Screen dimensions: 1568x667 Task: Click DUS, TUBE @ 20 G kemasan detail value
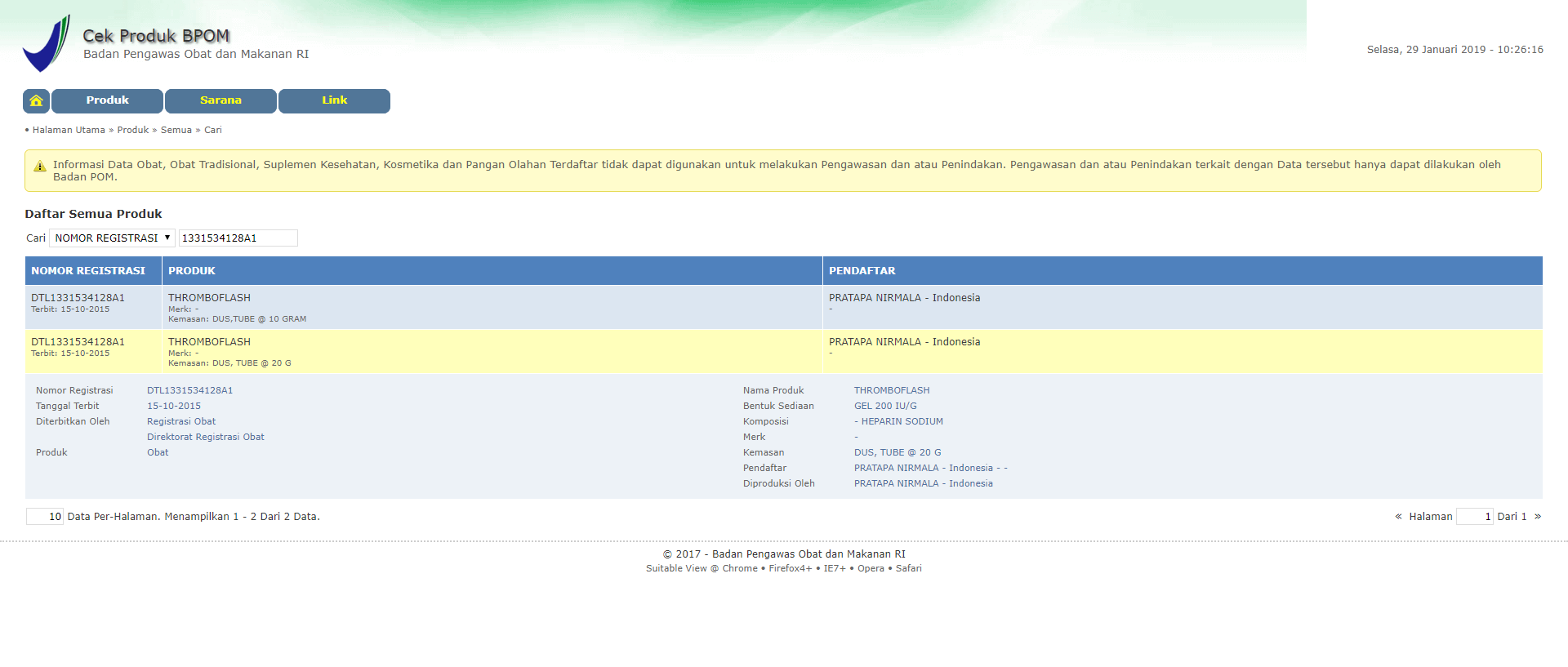(898, 452)
